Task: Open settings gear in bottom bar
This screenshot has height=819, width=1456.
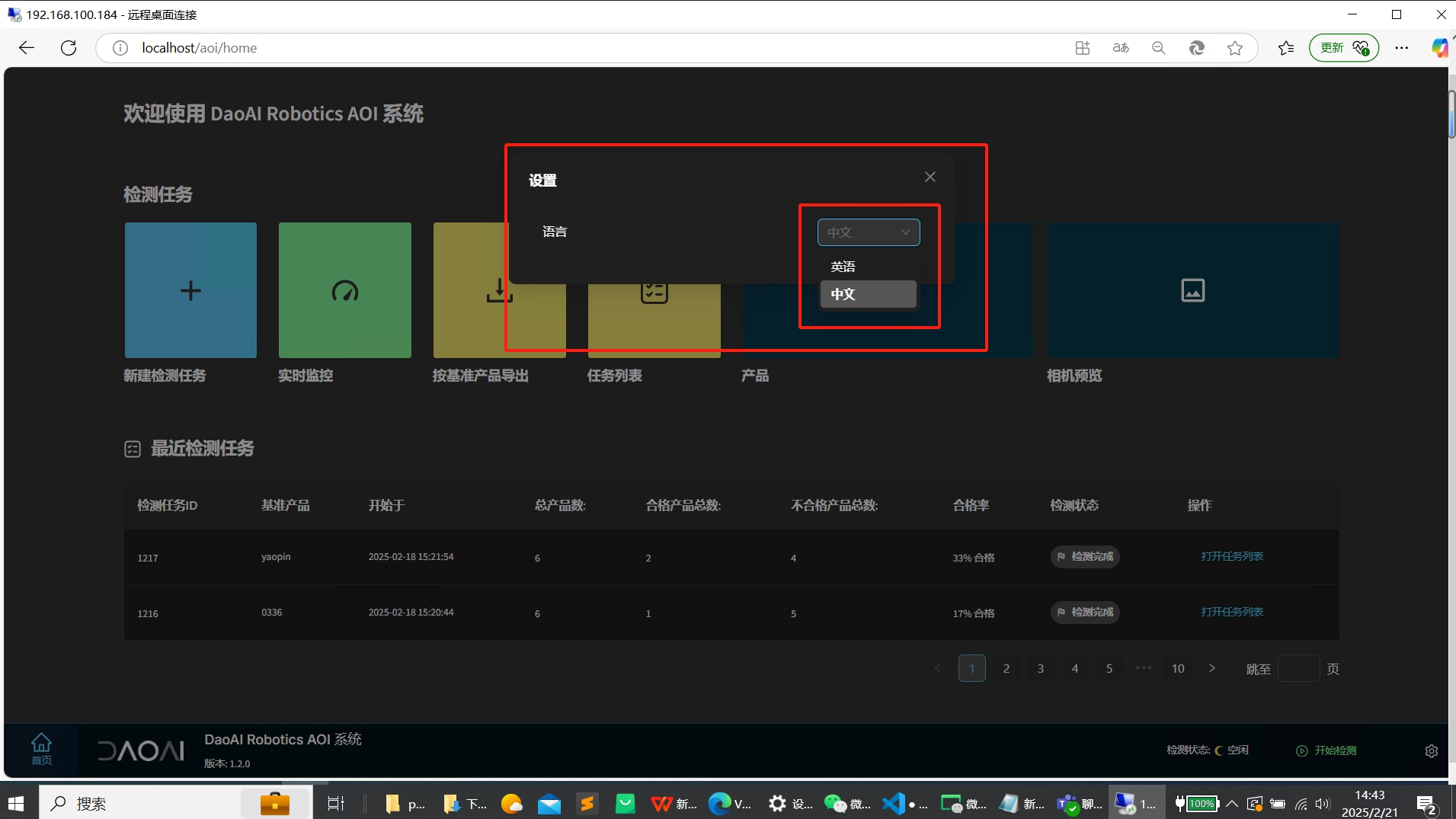Action: coord(1432,750)
